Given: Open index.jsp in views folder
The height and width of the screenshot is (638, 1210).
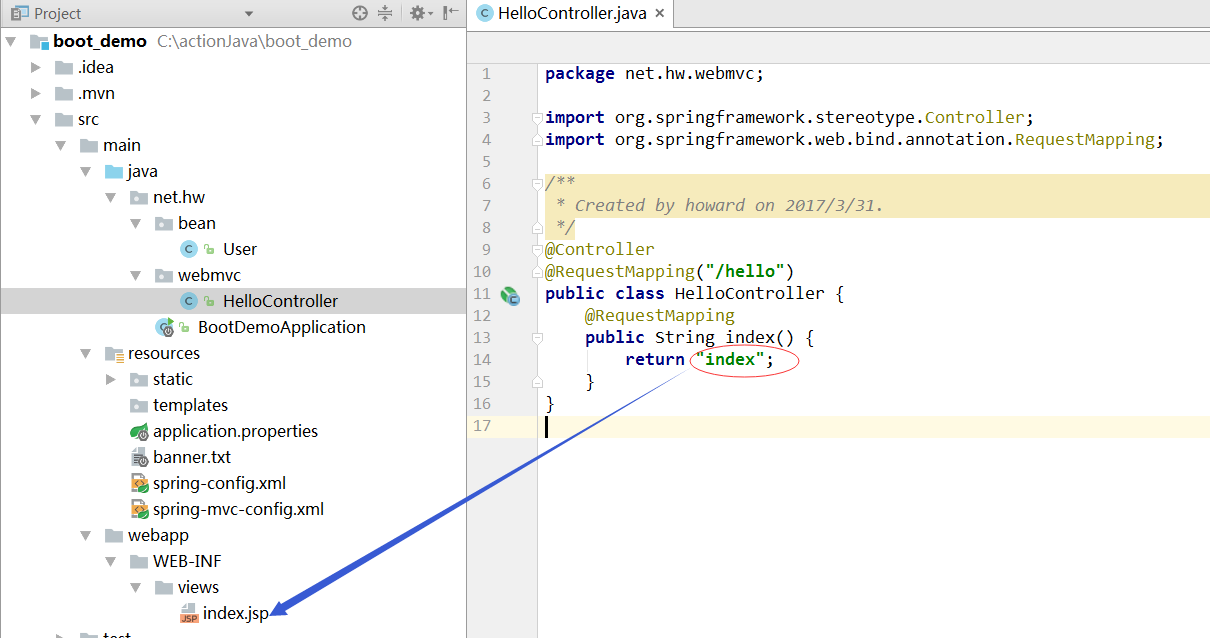Looking at the screenshot, I should pyautogui.click(x=236, y=613).
